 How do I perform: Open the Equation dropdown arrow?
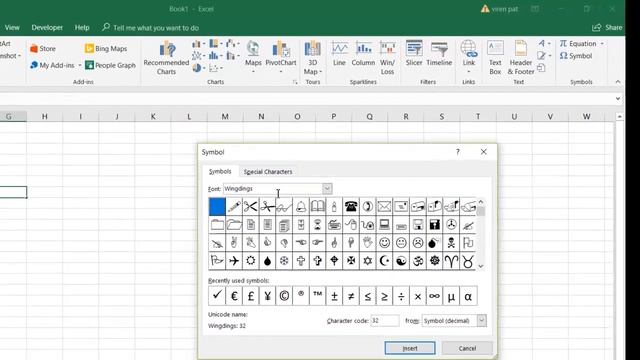pos(602,43)
